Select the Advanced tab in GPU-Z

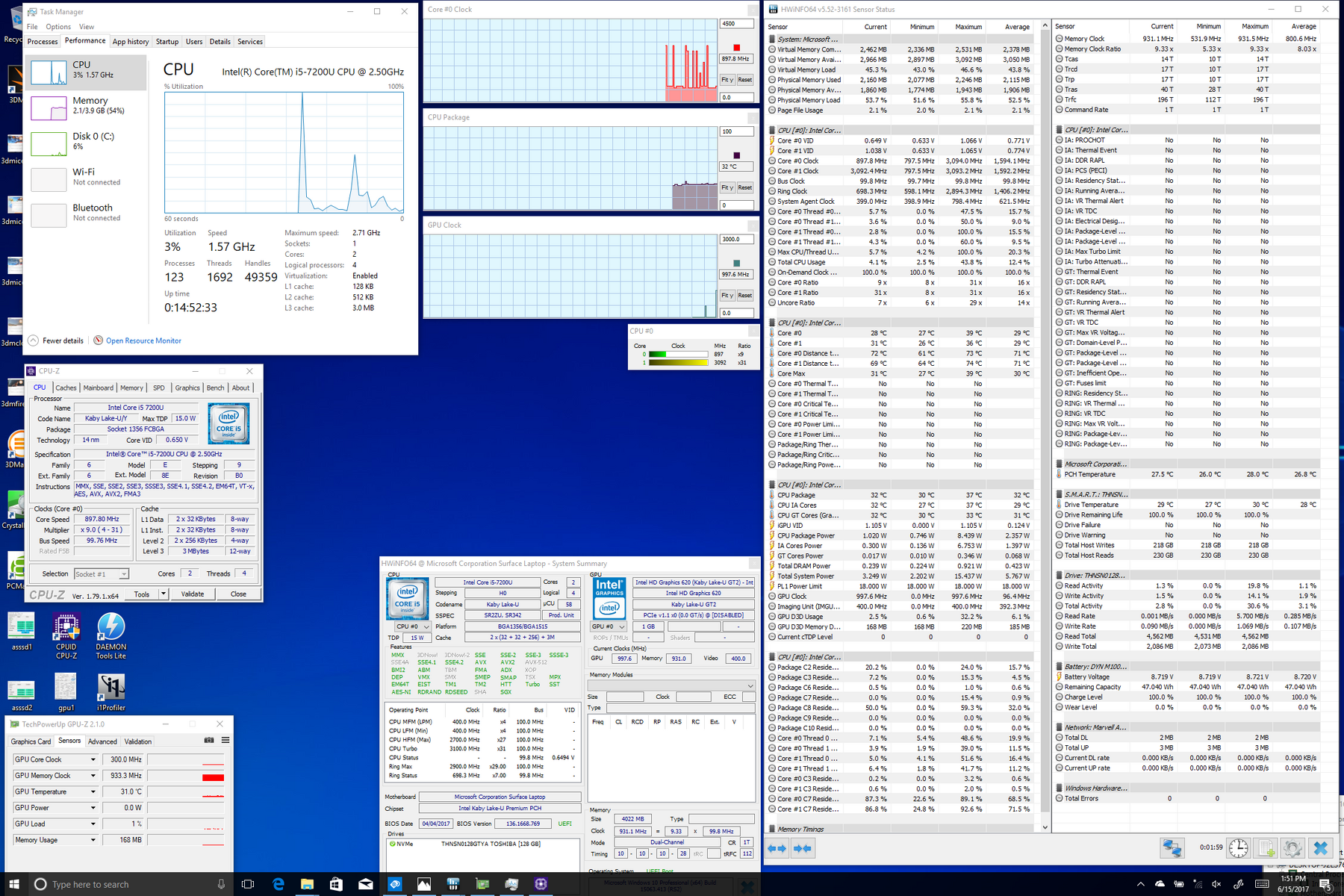click(102, 741)
